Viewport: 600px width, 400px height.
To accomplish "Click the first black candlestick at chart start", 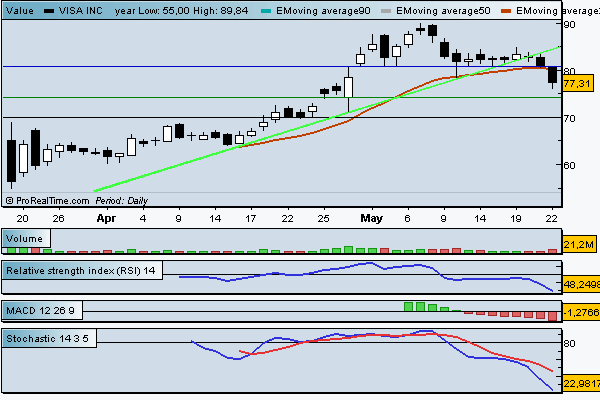I will coord(11,161).
